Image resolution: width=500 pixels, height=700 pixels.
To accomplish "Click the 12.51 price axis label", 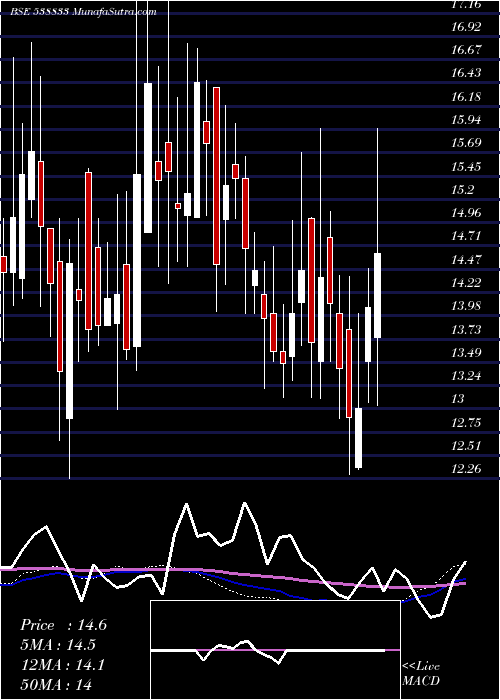I will (x=466, y=446).
